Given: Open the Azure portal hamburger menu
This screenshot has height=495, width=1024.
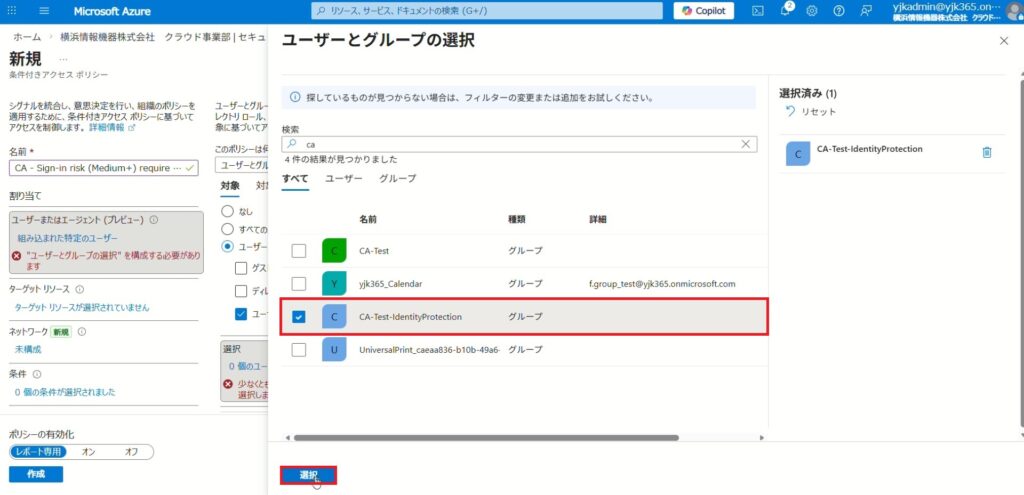Looking at the screenshot, I should coord(44,11).
